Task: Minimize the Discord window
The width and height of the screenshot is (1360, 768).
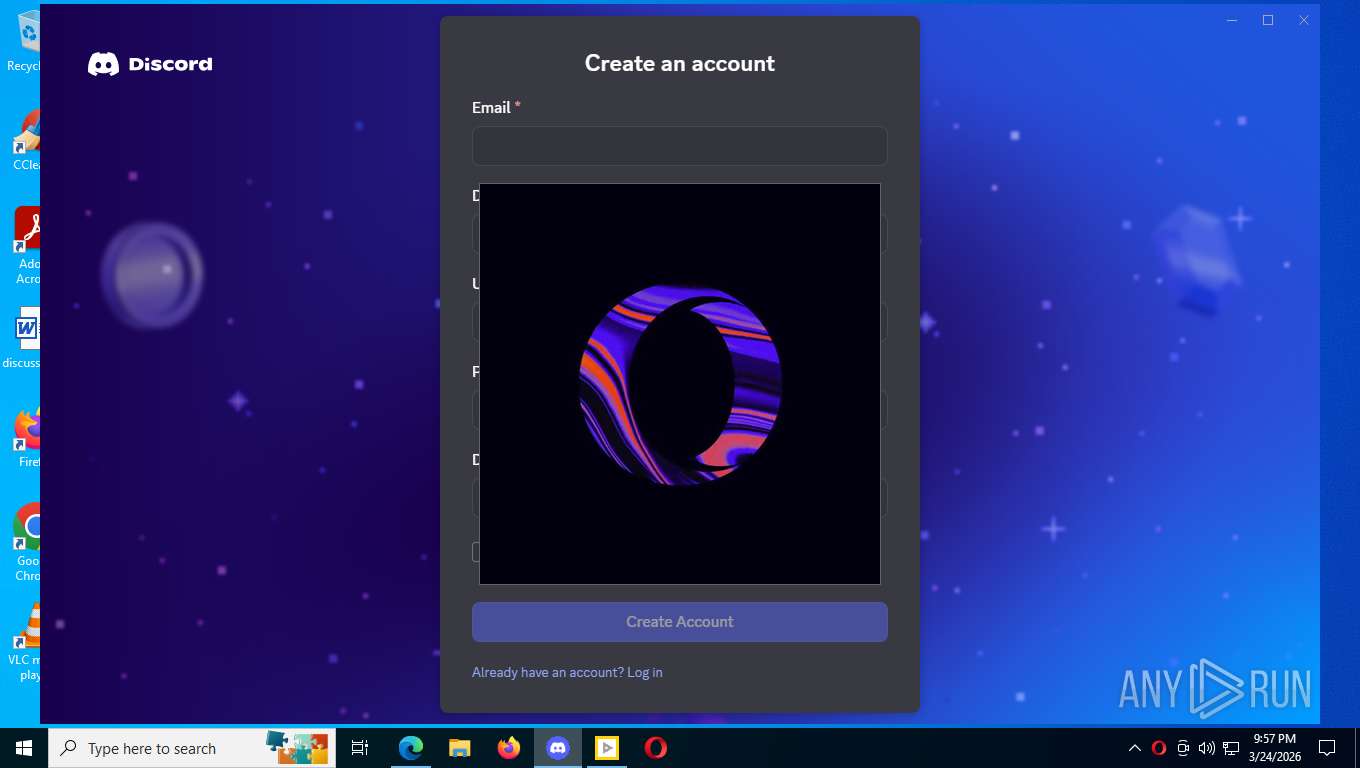Action: tap(1232, 20)
